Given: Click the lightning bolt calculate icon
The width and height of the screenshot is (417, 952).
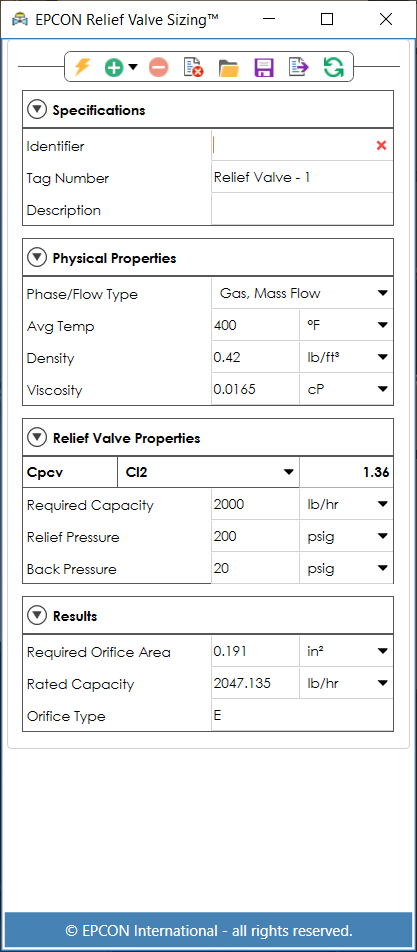Looking at the screenshot, I should tap(82, 67).
